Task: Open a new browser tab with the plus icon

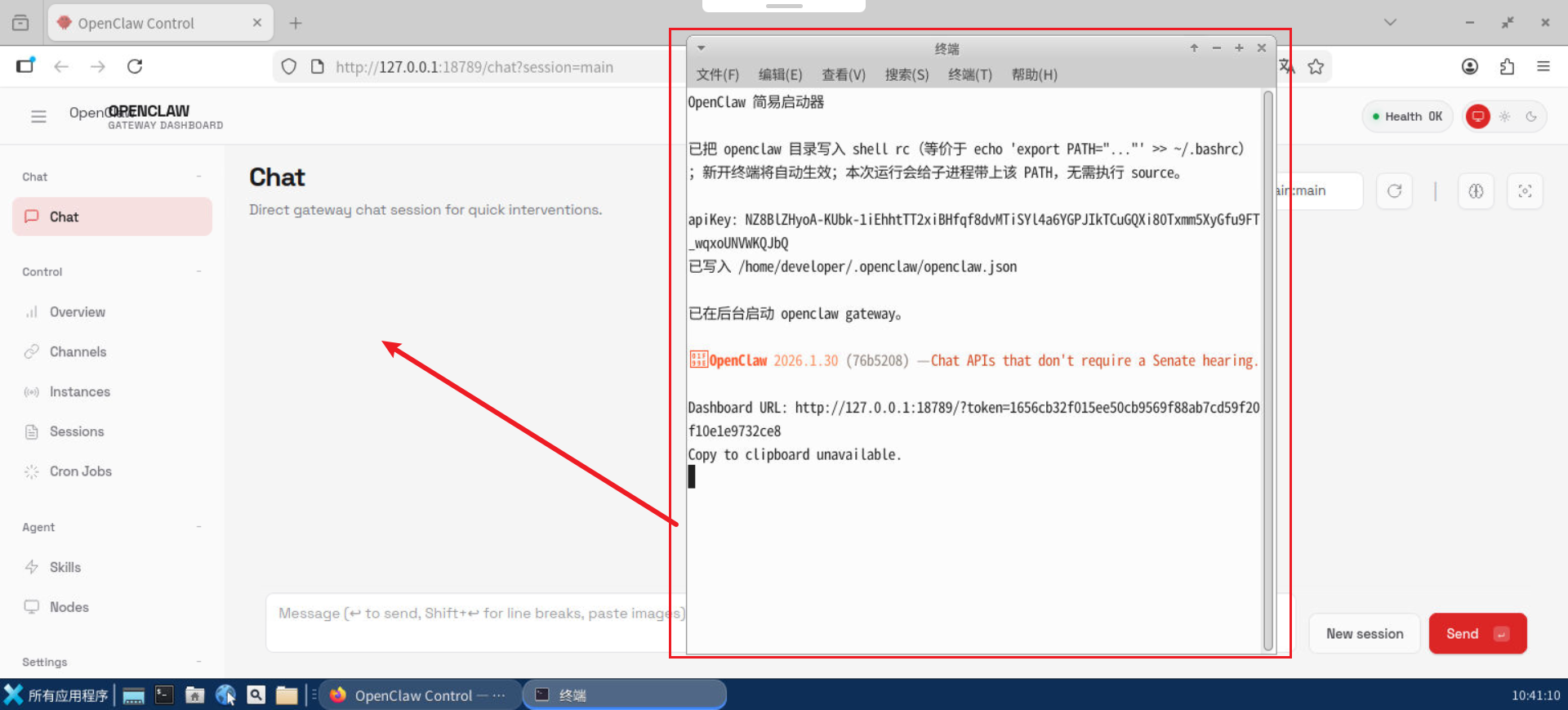Action: [296, 23]
